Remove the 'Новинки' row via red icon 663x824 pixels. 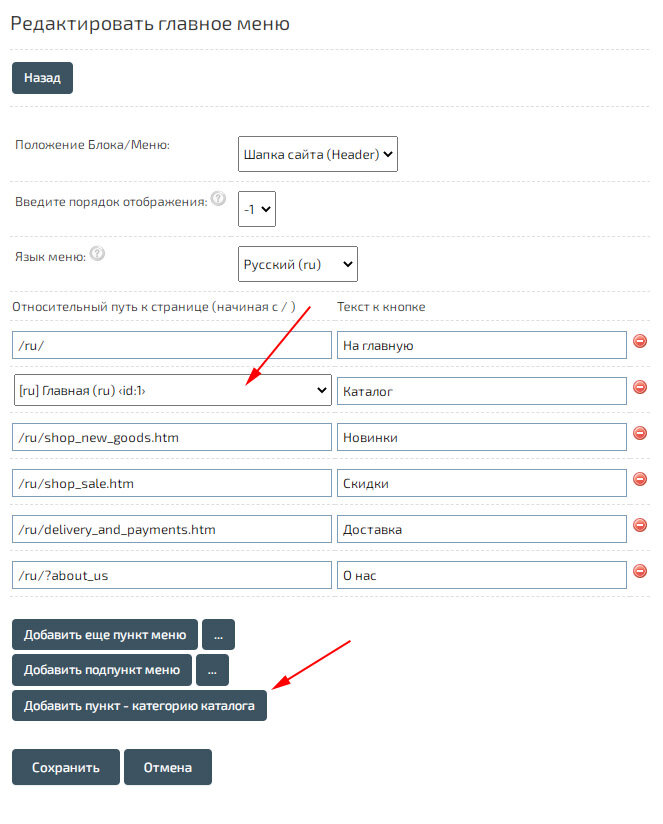click(x=640, y=433)
